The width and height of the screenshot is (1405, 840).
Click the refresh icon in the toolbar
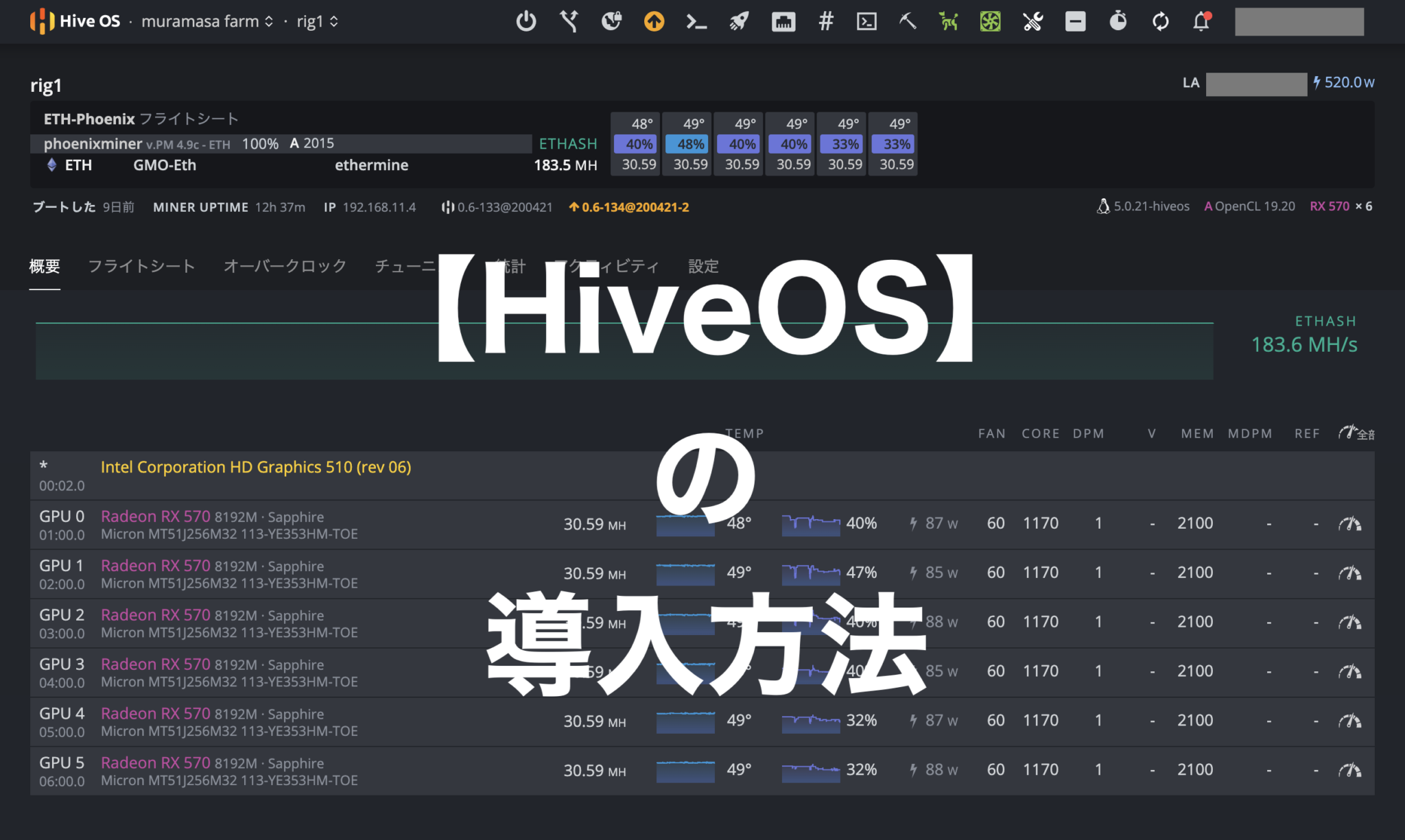click(x=1160, y=21)
